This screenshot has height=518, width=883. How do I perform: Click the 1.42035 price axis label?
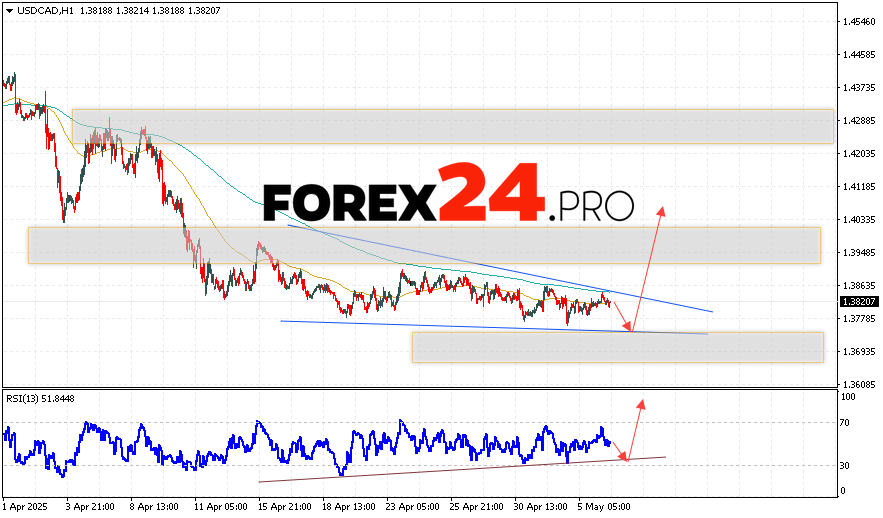point(859,154)
